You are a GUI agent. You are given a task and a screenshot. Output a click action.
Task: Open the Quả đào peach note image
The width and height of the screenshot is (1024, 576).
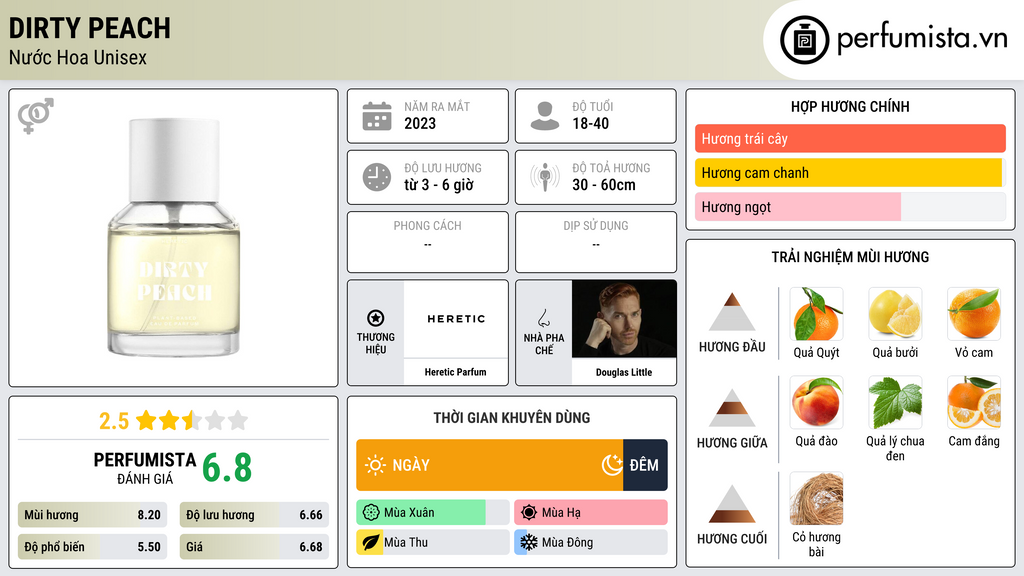(816, 402)
